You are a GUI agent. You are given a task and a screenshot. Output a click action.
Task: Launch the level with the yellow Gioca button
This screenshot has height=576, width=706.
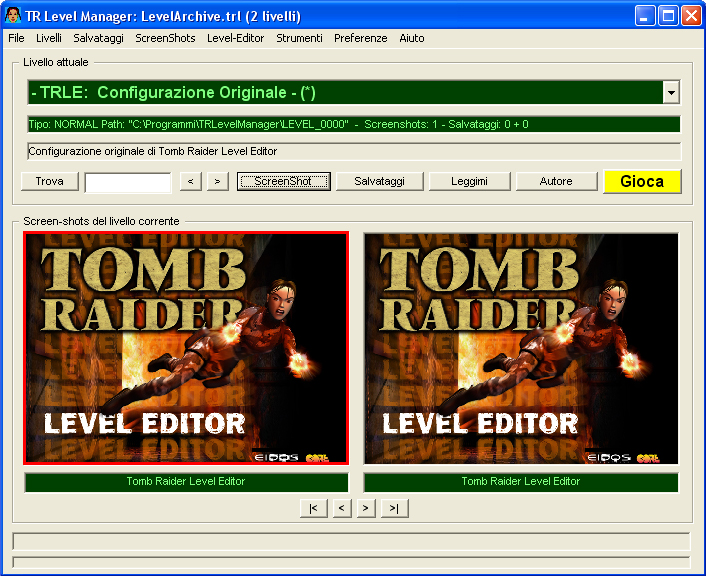642,181
